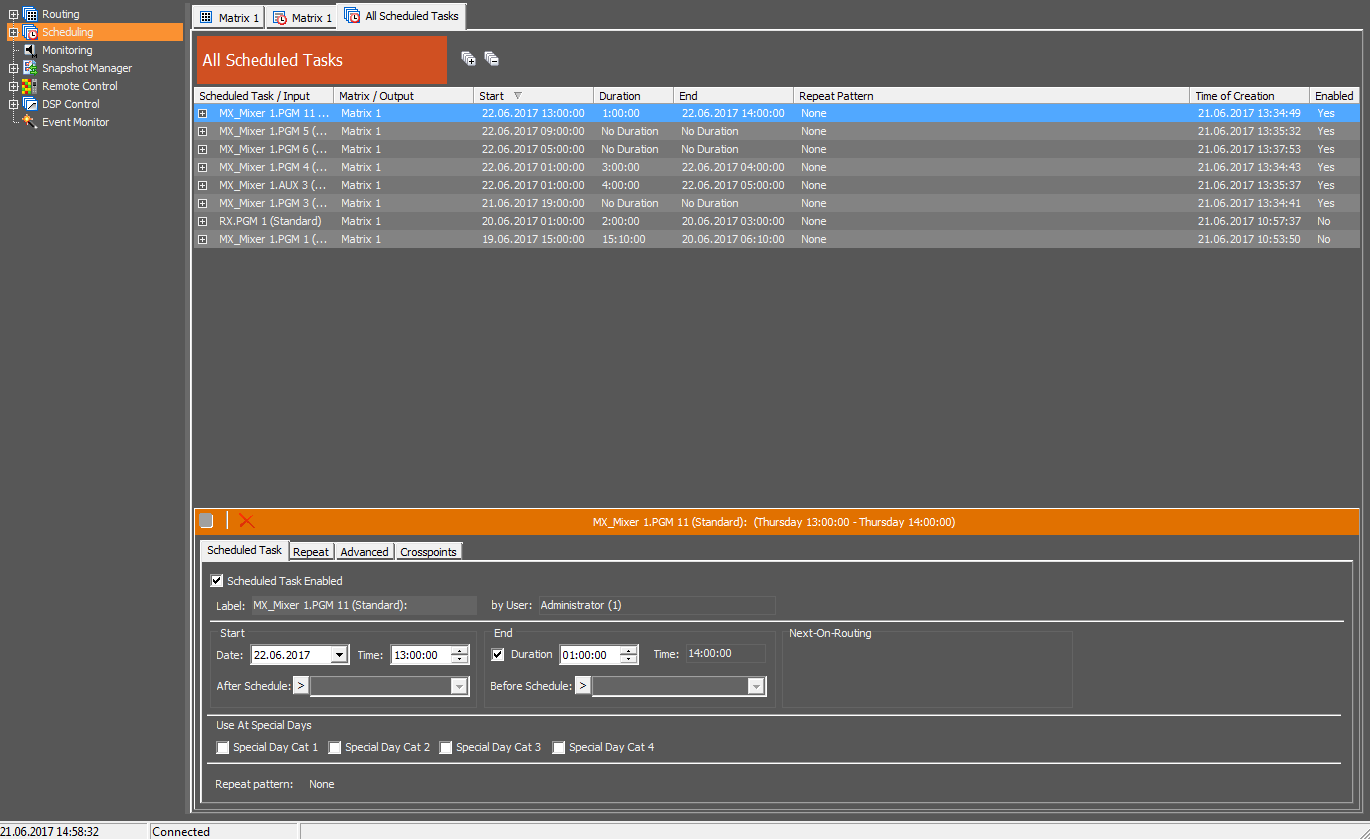Select the MX_Mixer 1.PGM 5 task row
The width and height of the screenshot is (1370, 839).
[x=776, y=132]
